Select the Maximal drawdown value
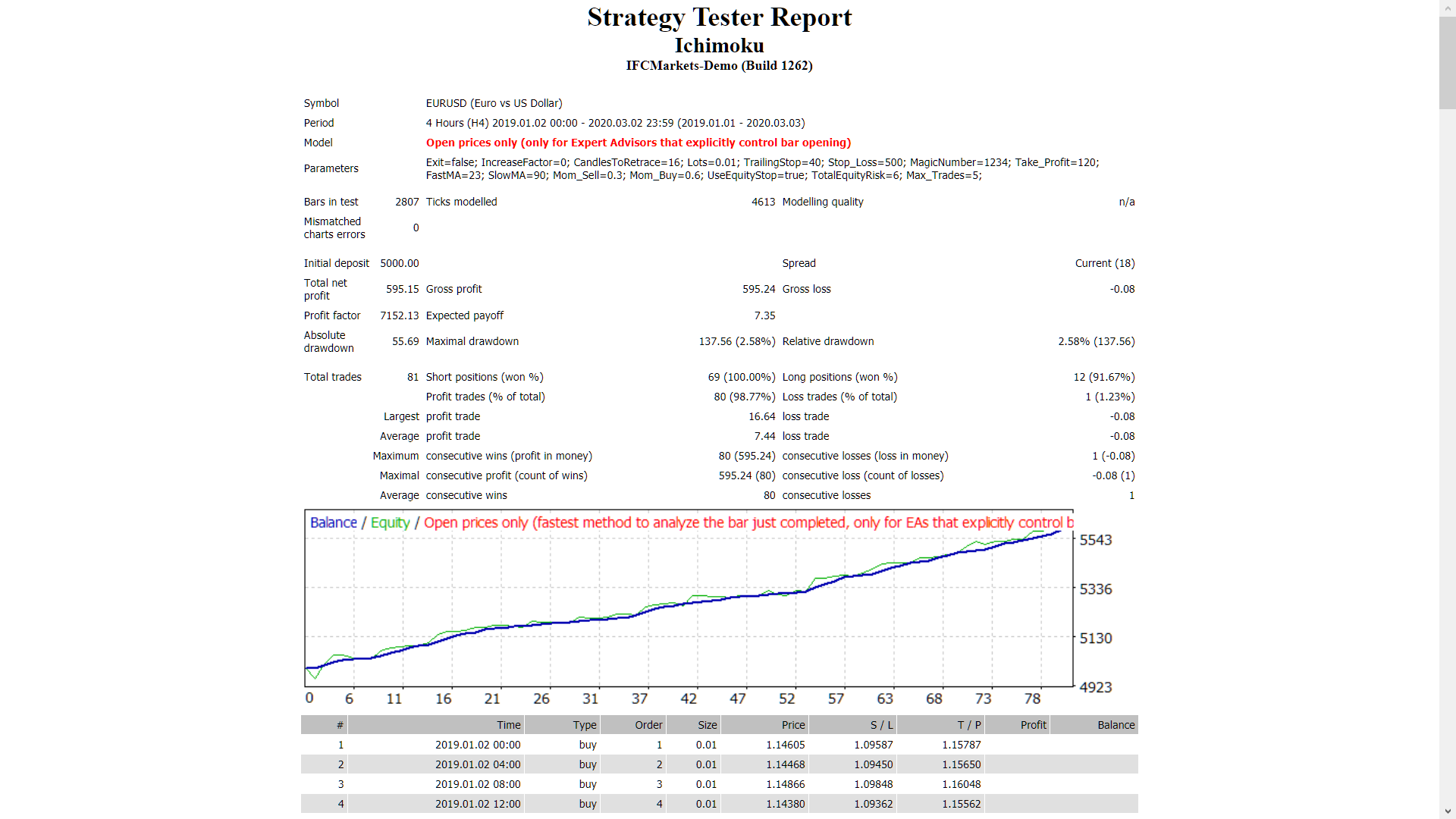The width and height of the screenshot is (1456, 819). [x=736, y=341]
